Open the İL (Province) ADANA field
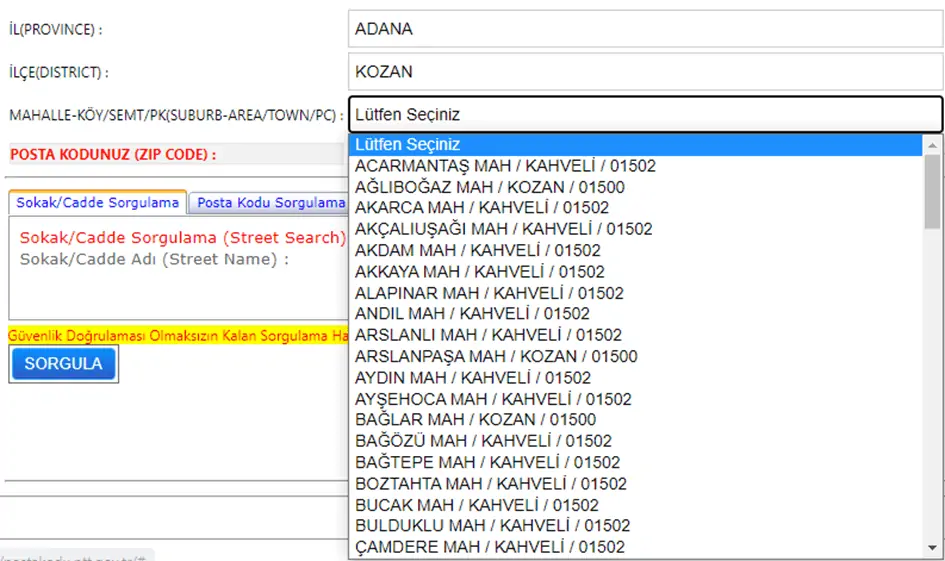Viewport: 945px width, 561px height. coord(645,29)
